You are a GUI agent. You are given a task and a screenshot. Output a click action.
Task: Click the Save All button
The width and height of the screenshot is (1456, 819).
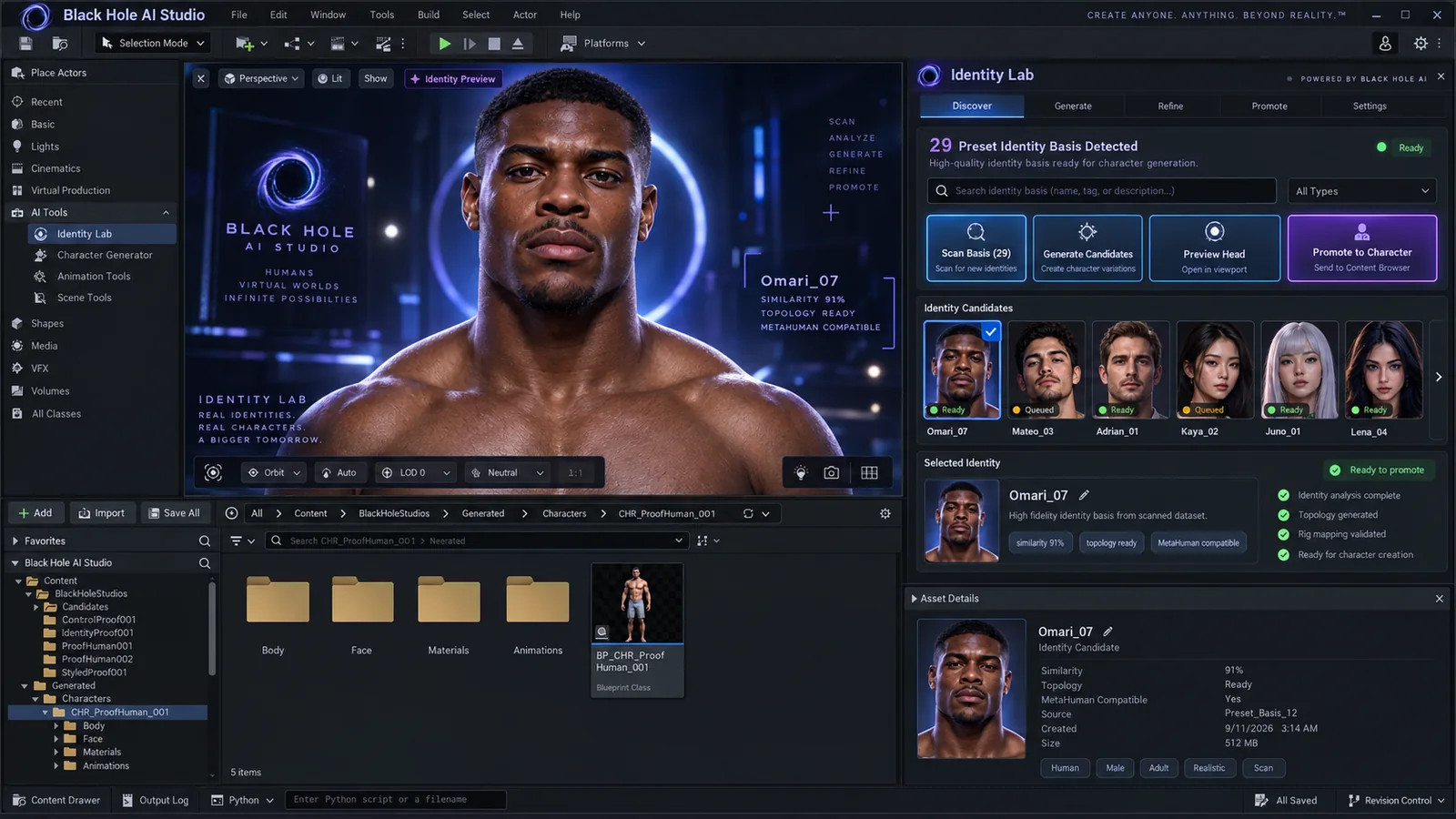point(174,513)
